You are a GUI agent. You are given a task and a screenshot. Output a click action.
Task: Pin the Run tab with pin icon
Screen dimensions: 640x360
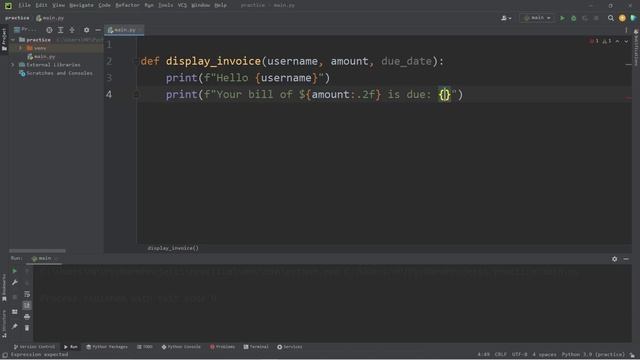(15, 326)
